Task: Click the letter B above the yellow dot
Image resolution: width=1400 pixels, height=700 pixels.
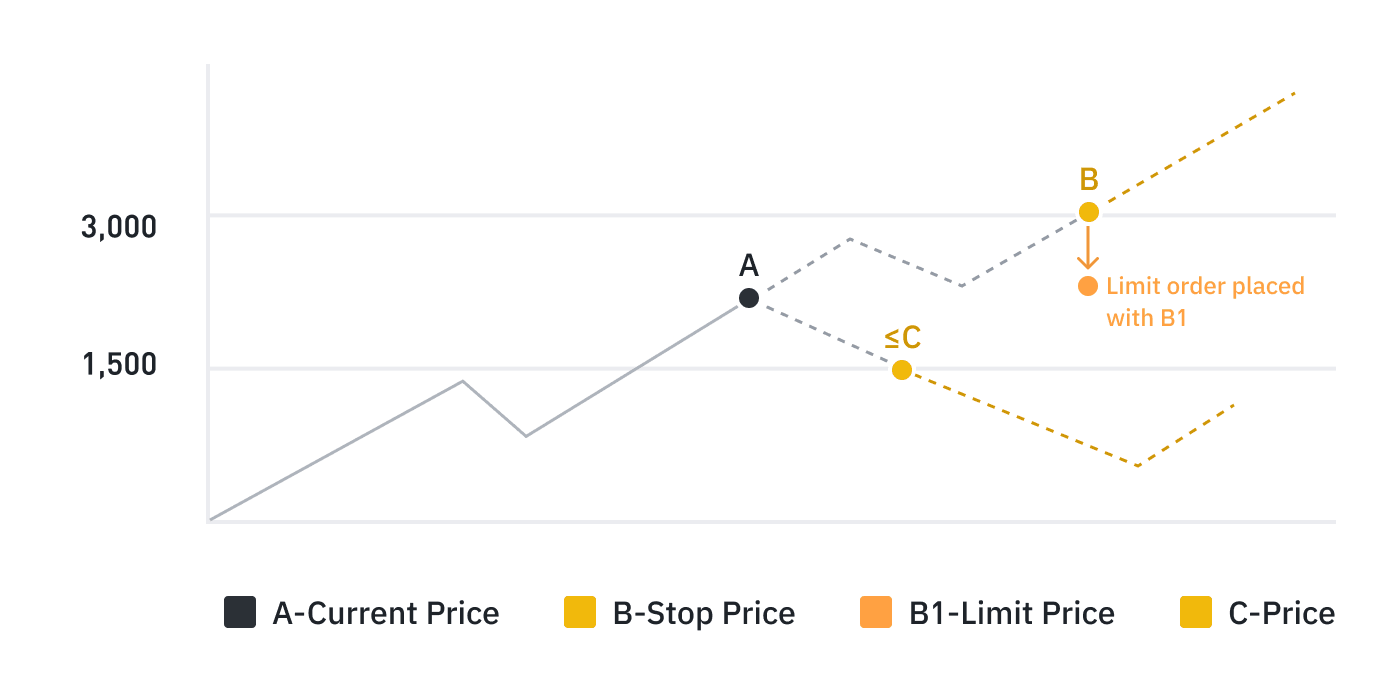Action: pos(1089,180)
